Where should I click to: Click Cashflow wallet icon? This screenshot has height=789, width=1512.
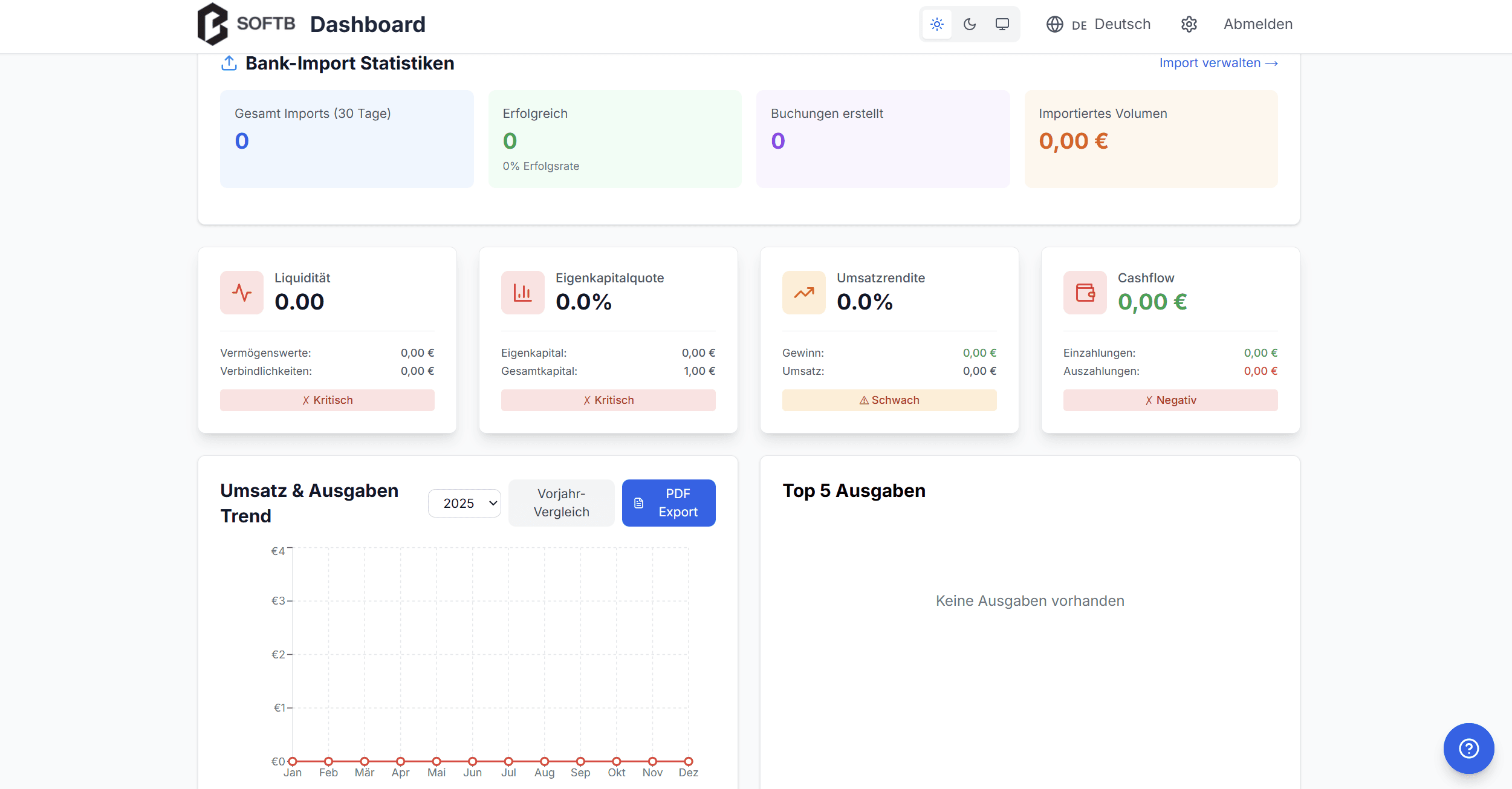coord(1085,293)
